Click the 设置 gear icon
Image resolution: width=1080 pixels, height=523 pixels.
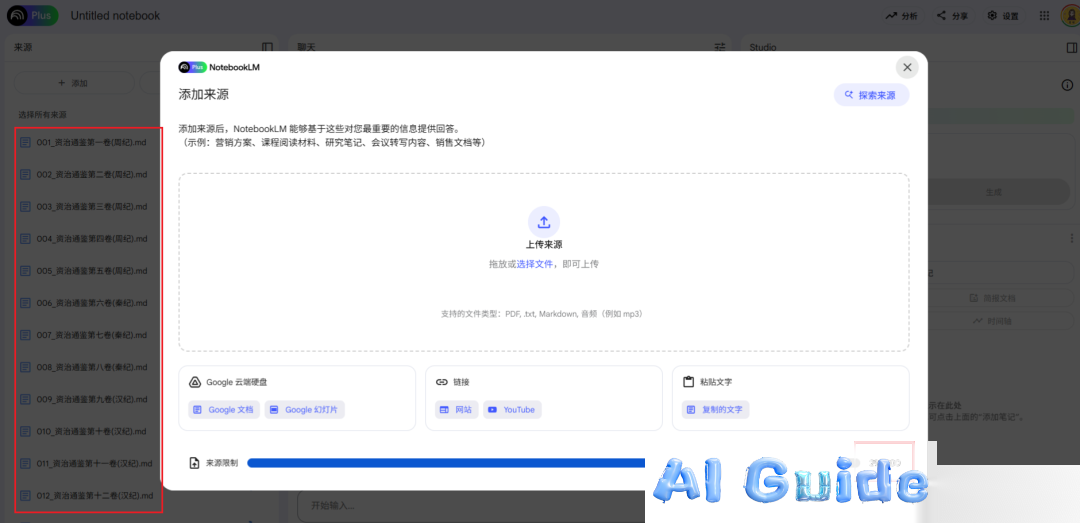click(x=992, y=15)
